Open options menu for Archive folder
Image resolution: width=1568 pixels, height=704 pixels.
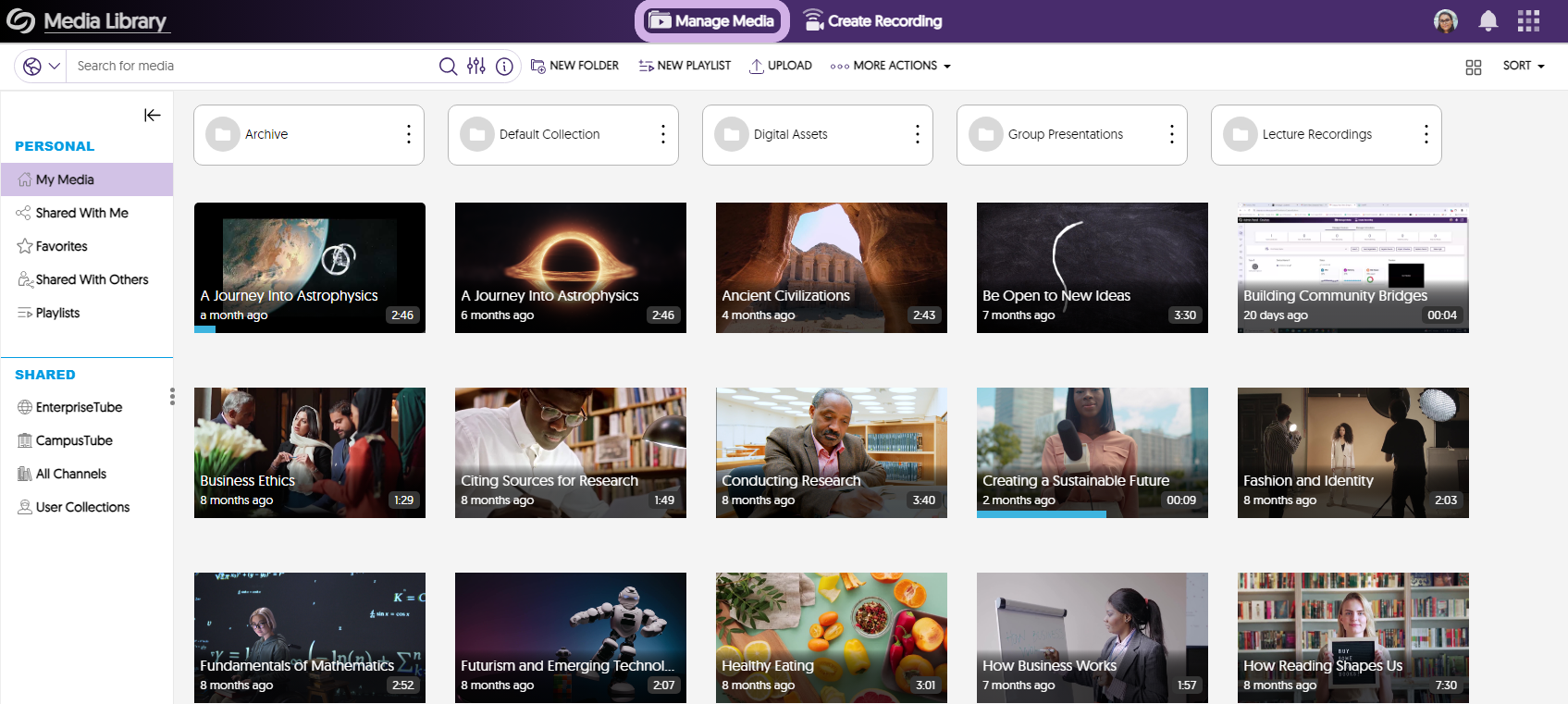[x=408, y=134]
